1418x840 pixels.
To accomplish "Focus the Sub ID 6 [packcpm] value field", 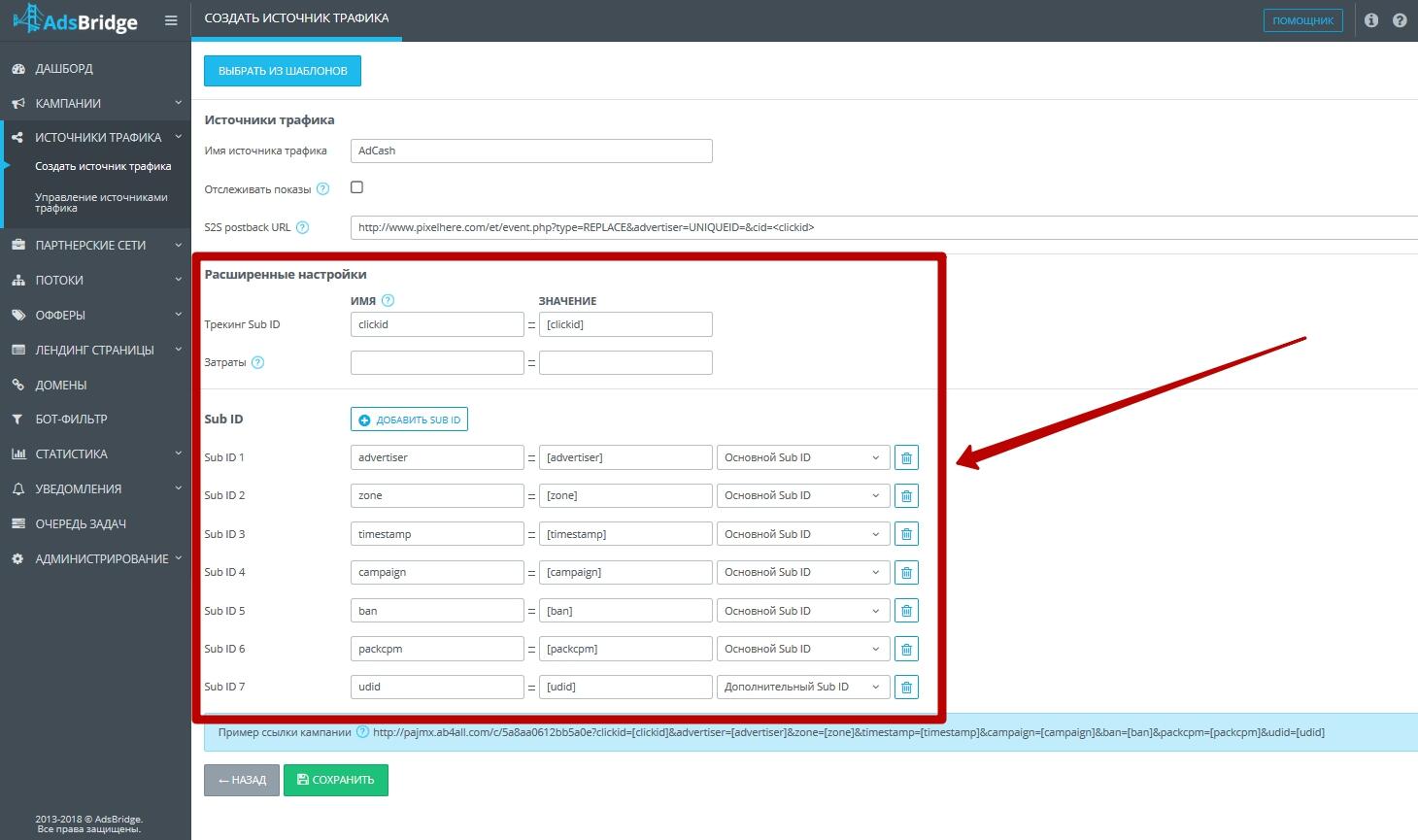I will [x=625, y=649].
